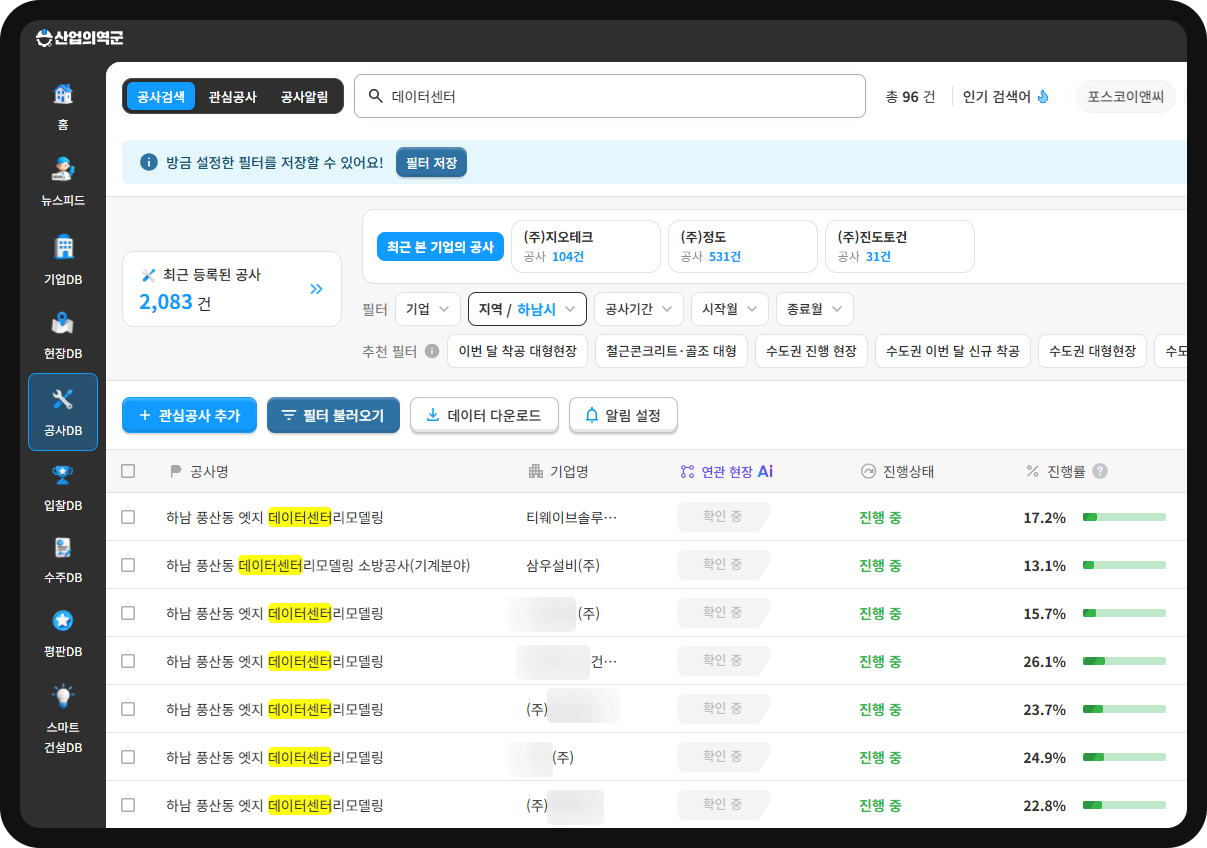Screen dimensions: 1207x848
Task: Click the search magnifier icon
Action: coord(376,96)
